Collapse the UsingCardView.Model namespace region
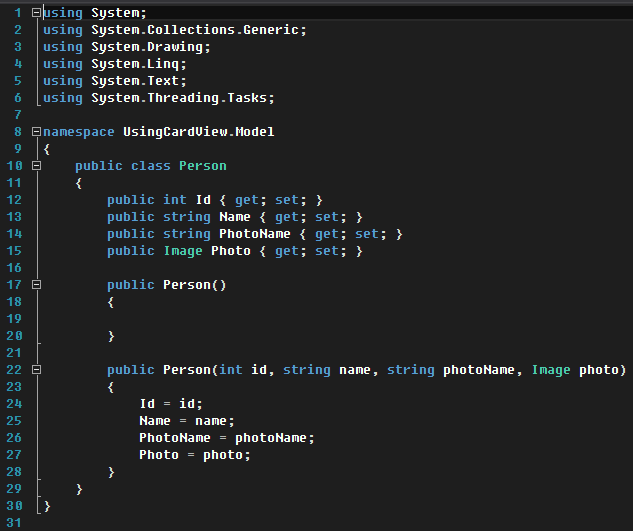Viewport: 633px width, 531px height. click(37, 132)
